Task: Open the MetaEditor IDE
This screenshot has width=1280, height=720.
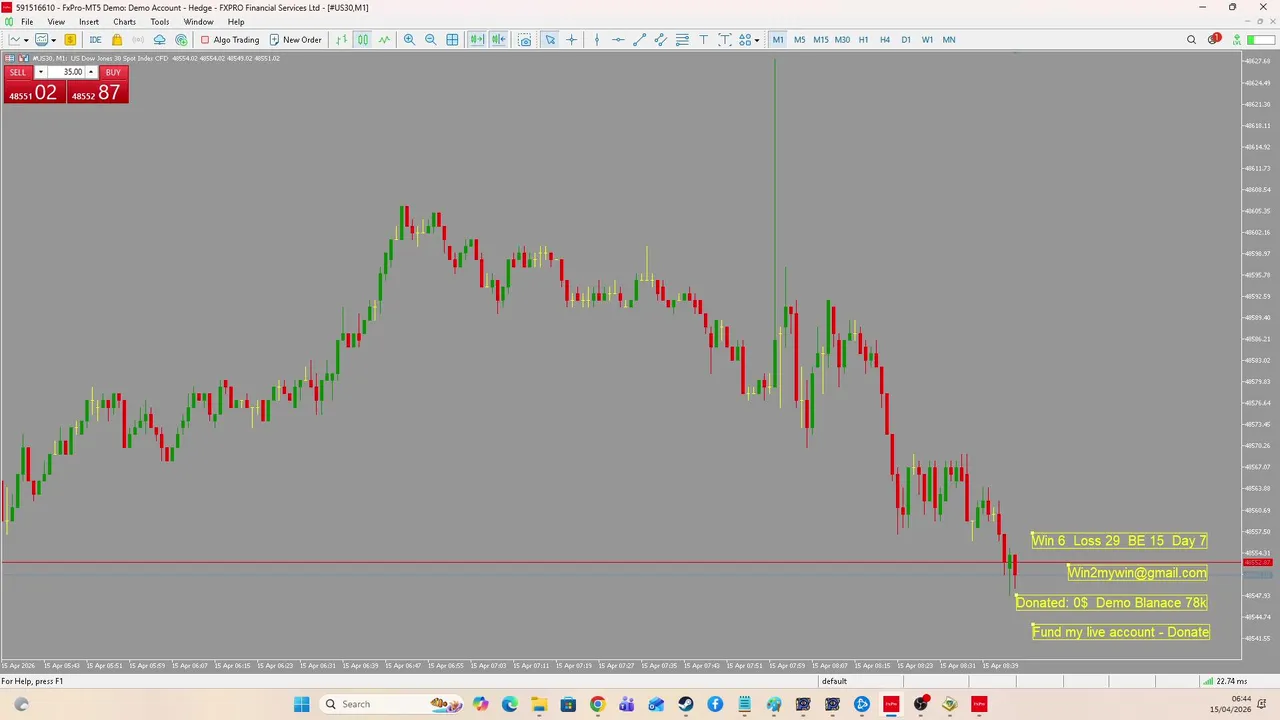Action: coord(95,40)
